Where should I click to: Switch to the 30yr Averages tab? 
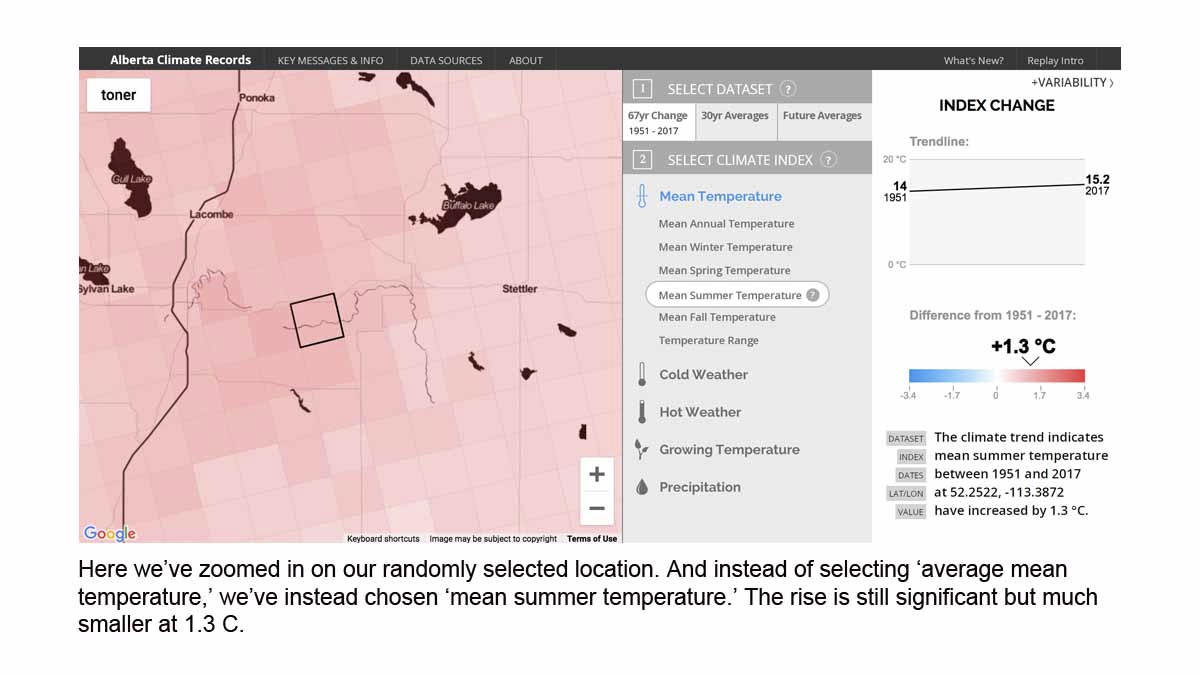pos(736,115)
